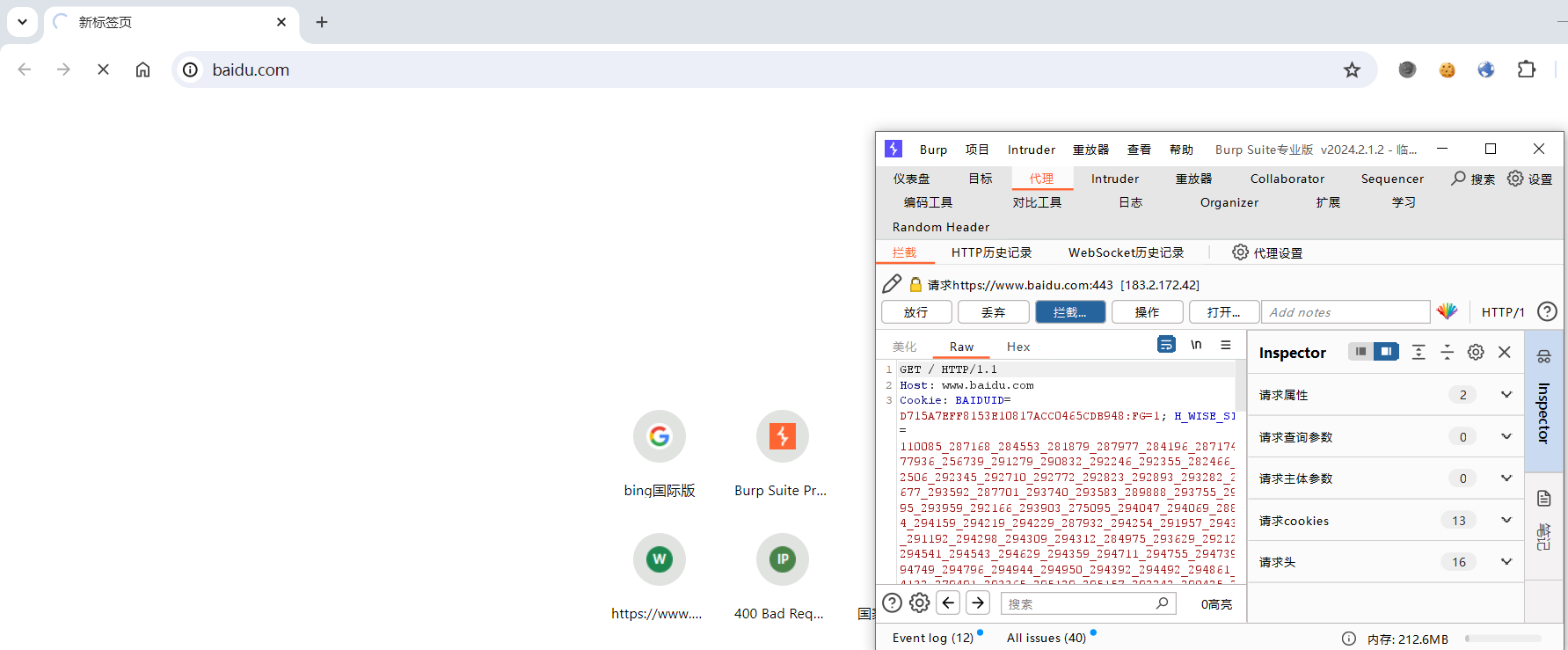This screenshot has height=650, width=1568.
Task: Open the proxy settings gear (代理设置)
Action: (1240, 252)
